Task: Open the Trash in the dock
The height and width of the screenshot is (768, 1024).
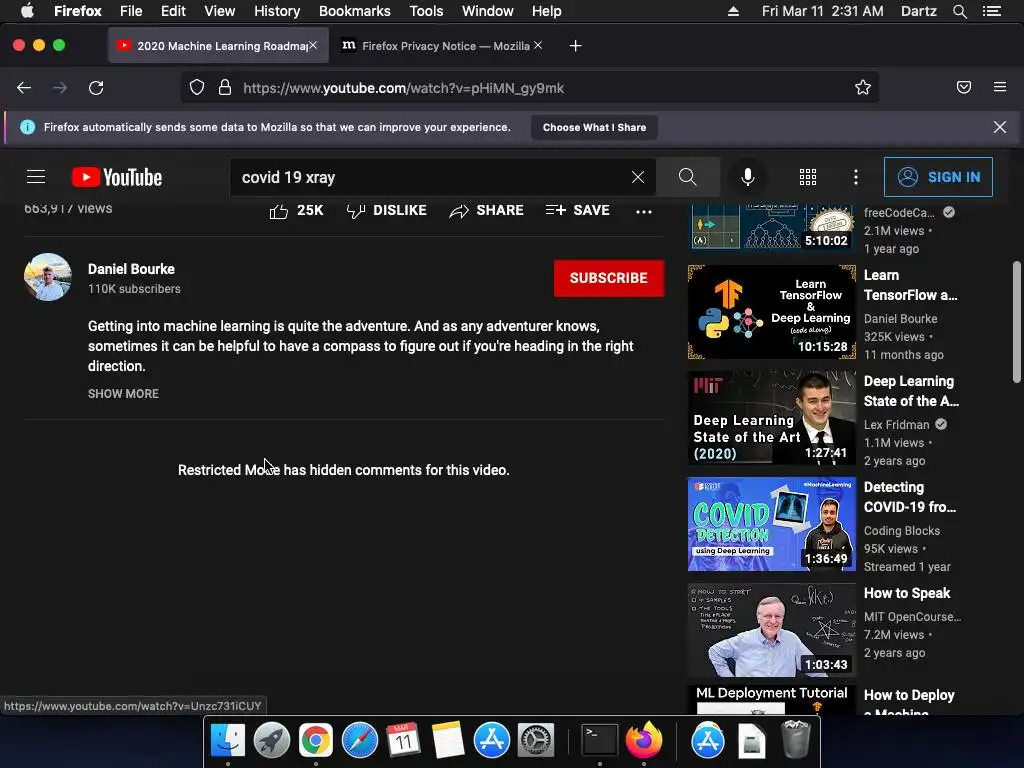Action: coord(795,739)
